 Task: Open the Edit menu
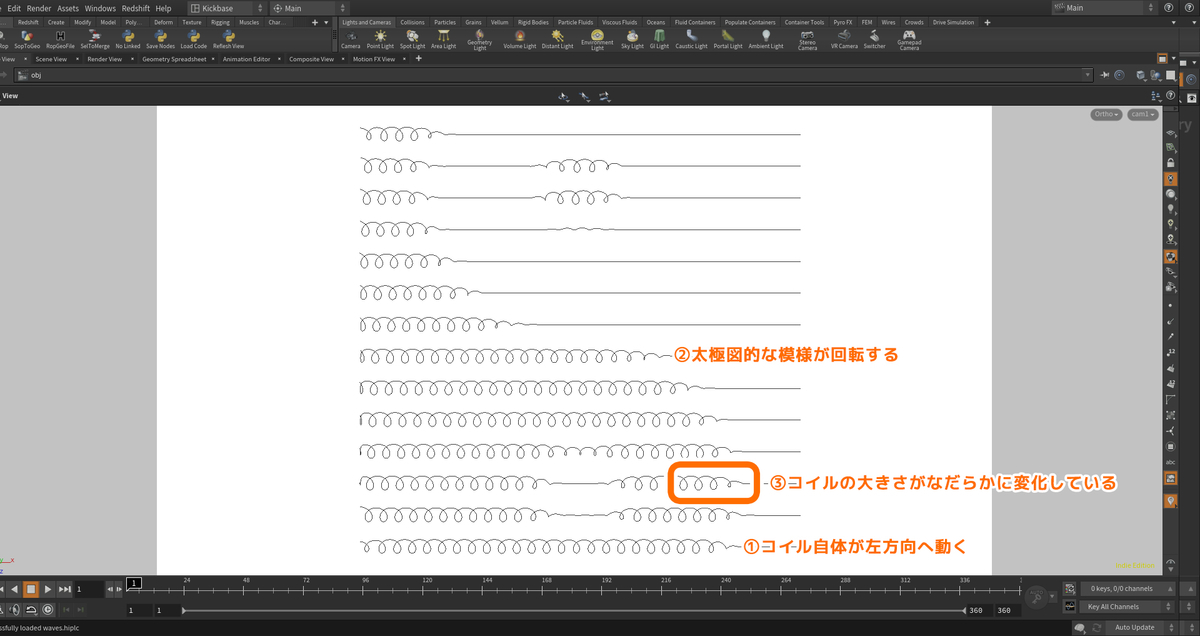click(x=14, y=8)
